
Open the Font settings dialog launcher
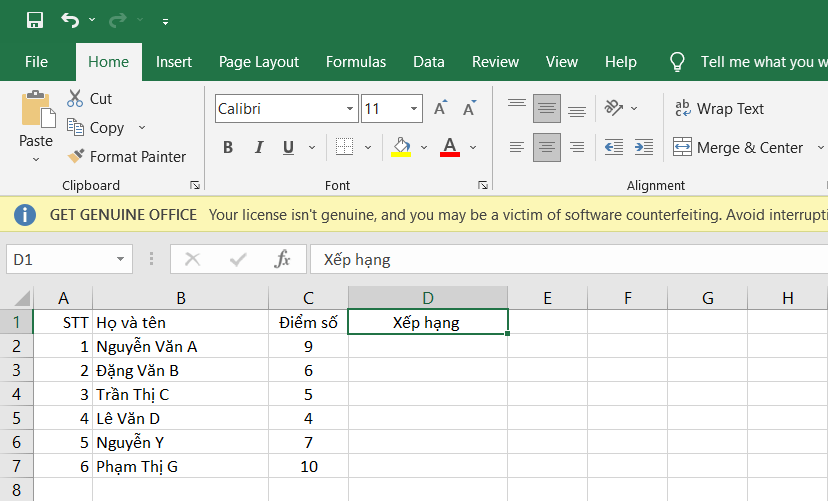[x=483, y=185]
